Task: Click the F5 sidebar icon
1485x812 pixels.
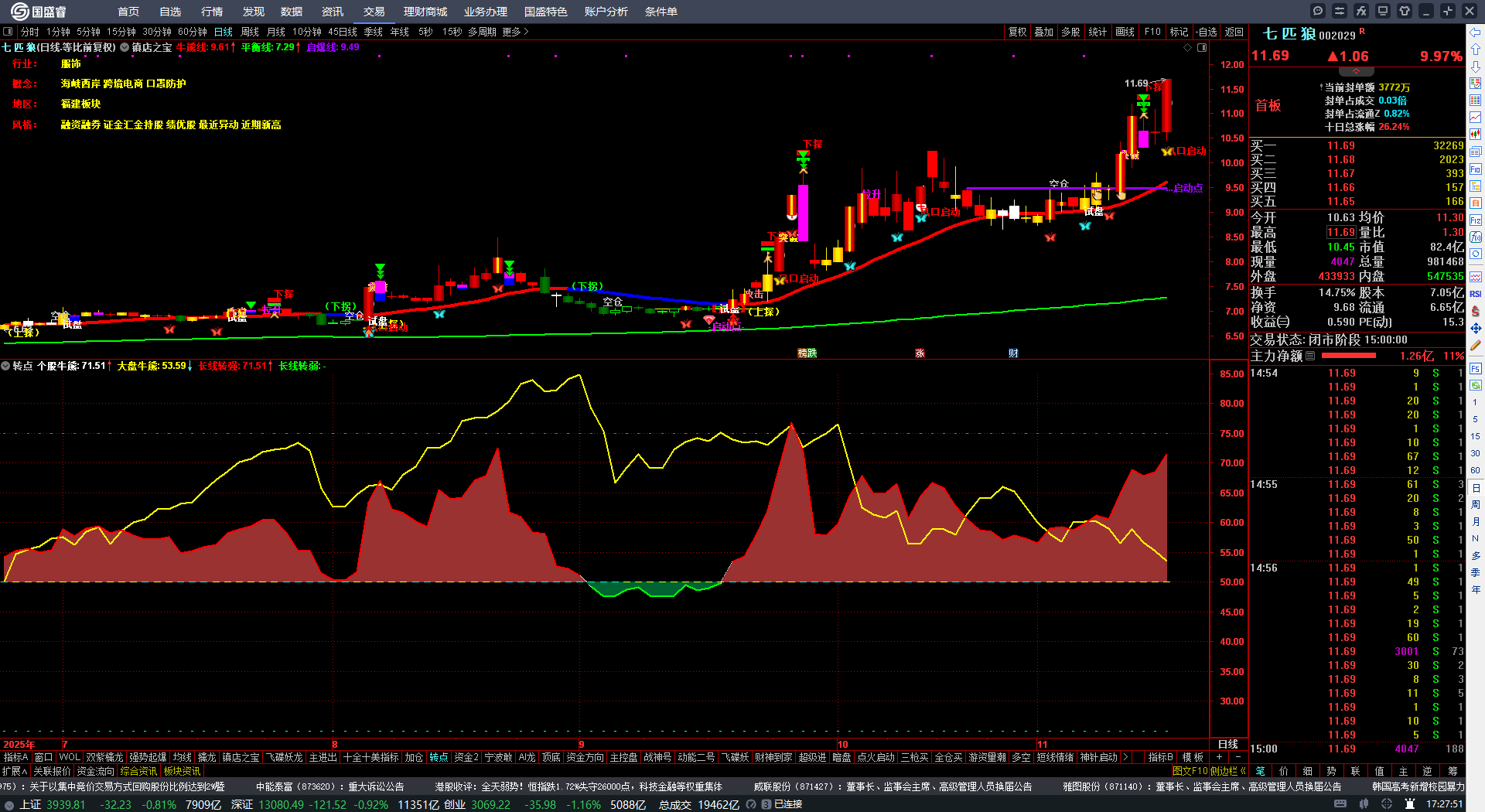Action: pos(1476,369)
